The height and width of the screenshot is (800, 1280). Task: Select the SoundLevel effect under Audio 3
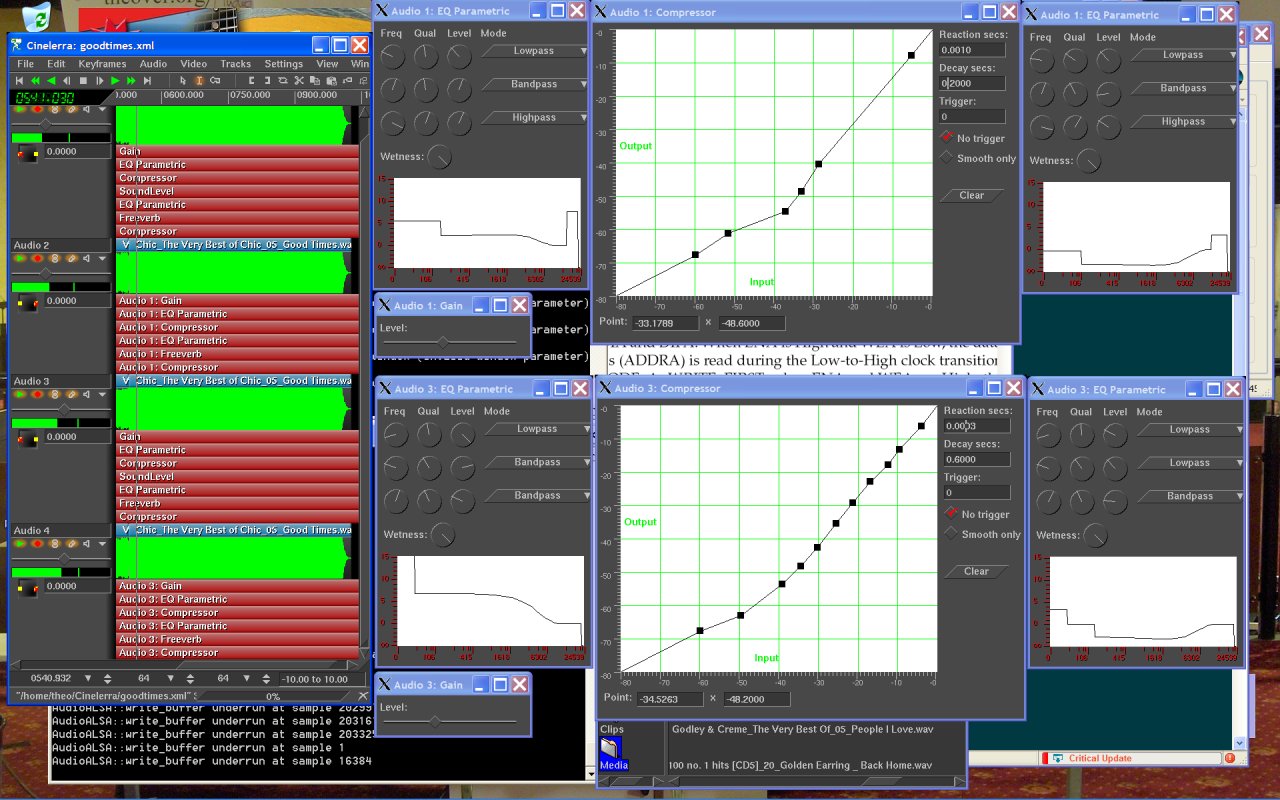[238, 477]
